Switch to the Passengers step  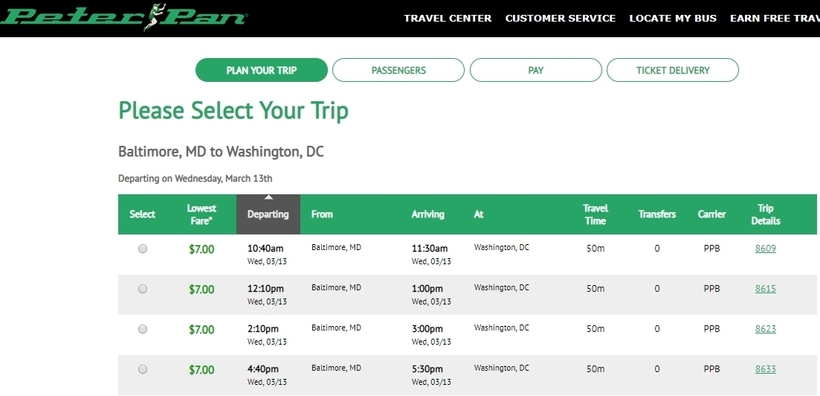[398, 70]
